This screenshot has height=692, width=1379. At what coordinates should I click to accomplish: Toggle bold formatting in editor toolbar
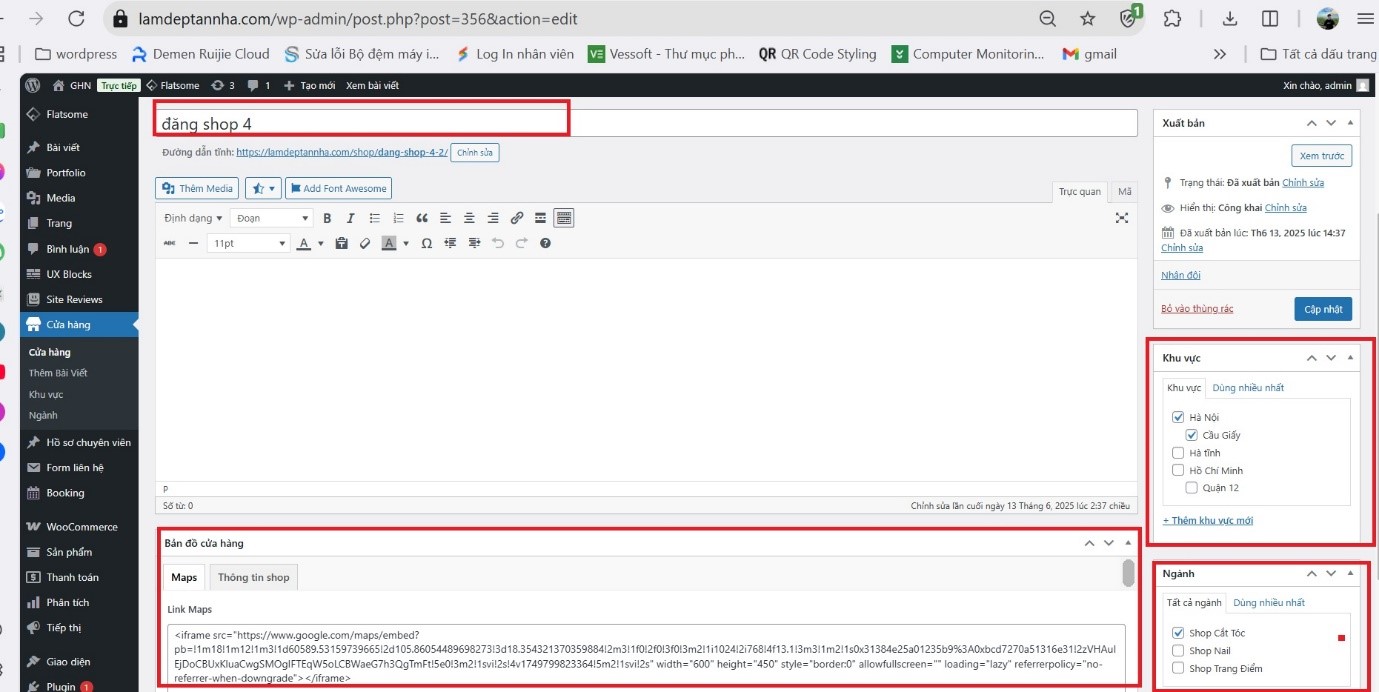coord(326,218)
